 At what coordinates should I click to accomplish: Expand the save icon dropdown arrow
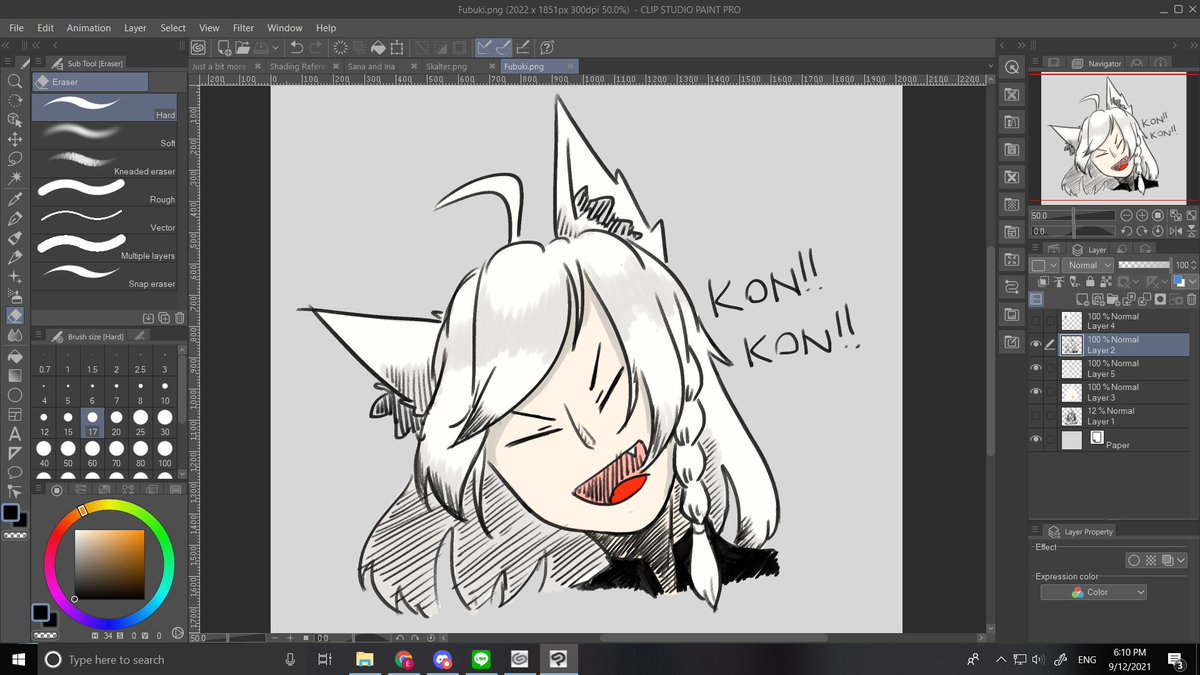click(x=274, y=47)
